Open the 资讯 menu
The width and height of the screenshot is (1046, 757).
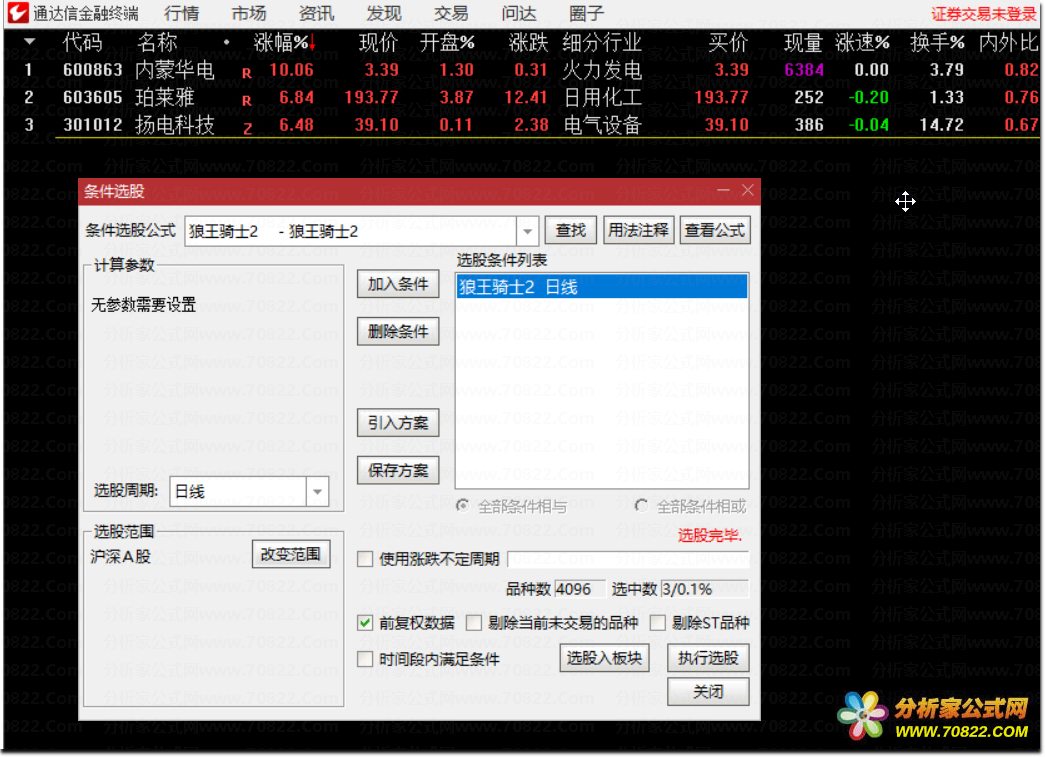[x=316, y=13]
